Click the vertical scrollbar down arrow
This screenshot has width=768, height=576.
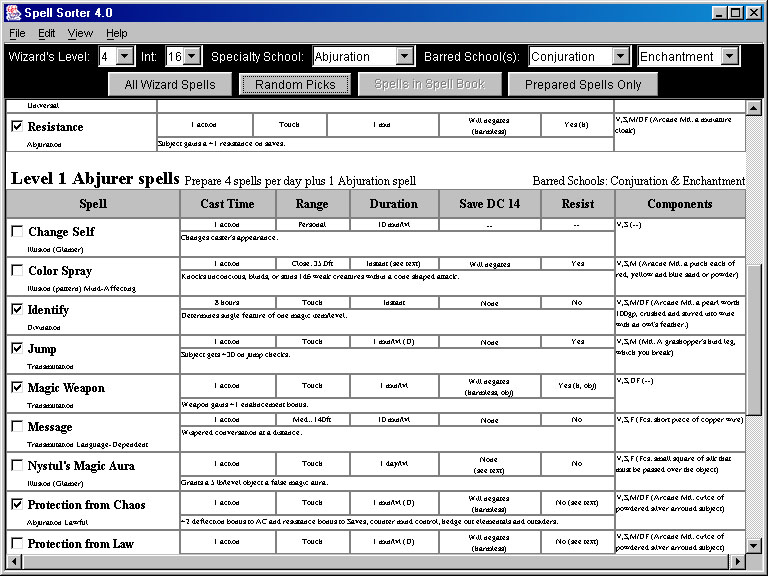coord(754,545)
